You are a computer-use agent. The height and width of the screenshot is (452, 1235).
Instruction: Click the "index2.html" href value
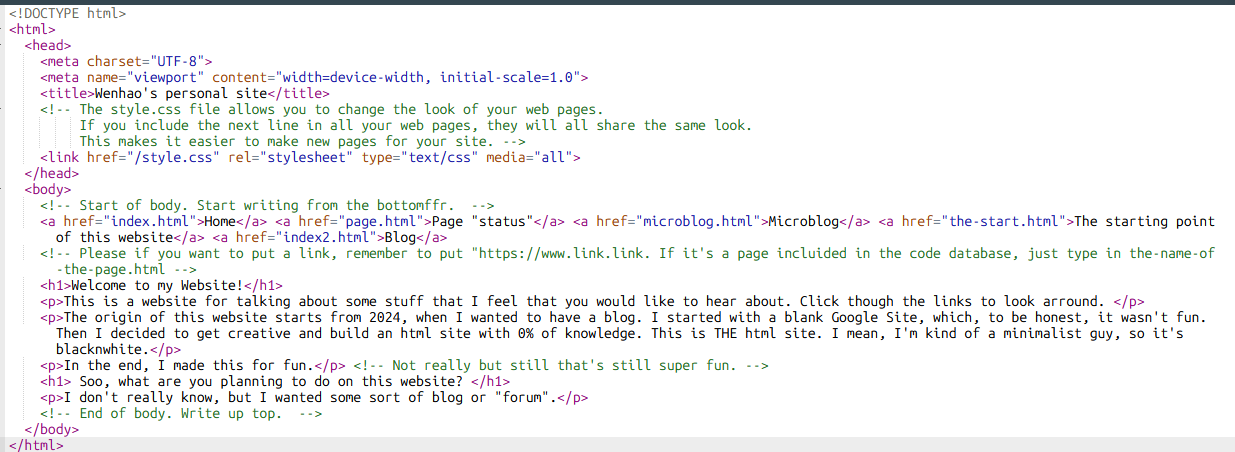pos(328,237)
